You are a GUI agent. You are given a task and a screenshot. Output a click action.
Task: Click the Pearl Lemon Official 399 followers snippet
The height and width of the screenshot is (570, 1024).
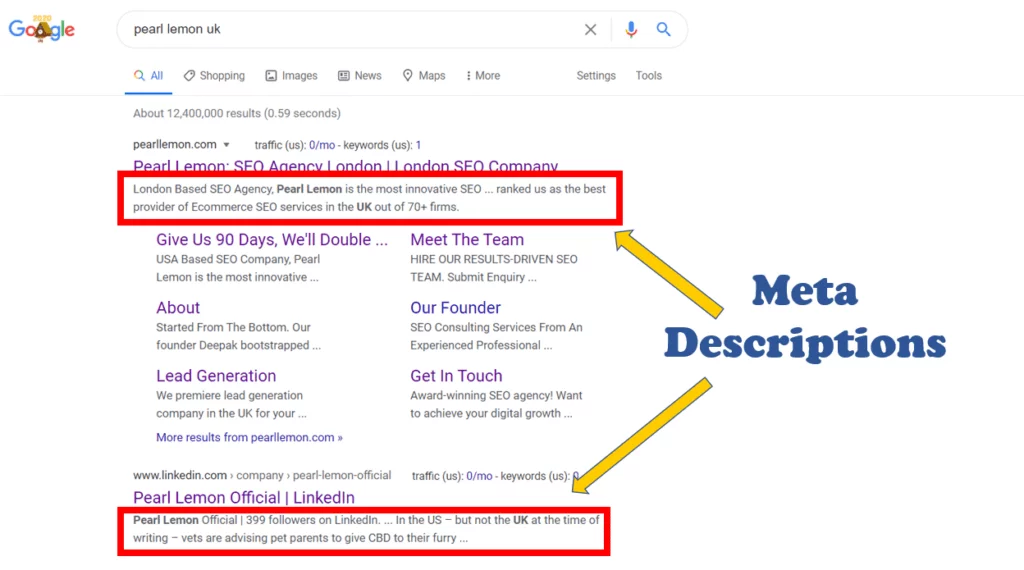pyautogui.click(x=366, y=529)
